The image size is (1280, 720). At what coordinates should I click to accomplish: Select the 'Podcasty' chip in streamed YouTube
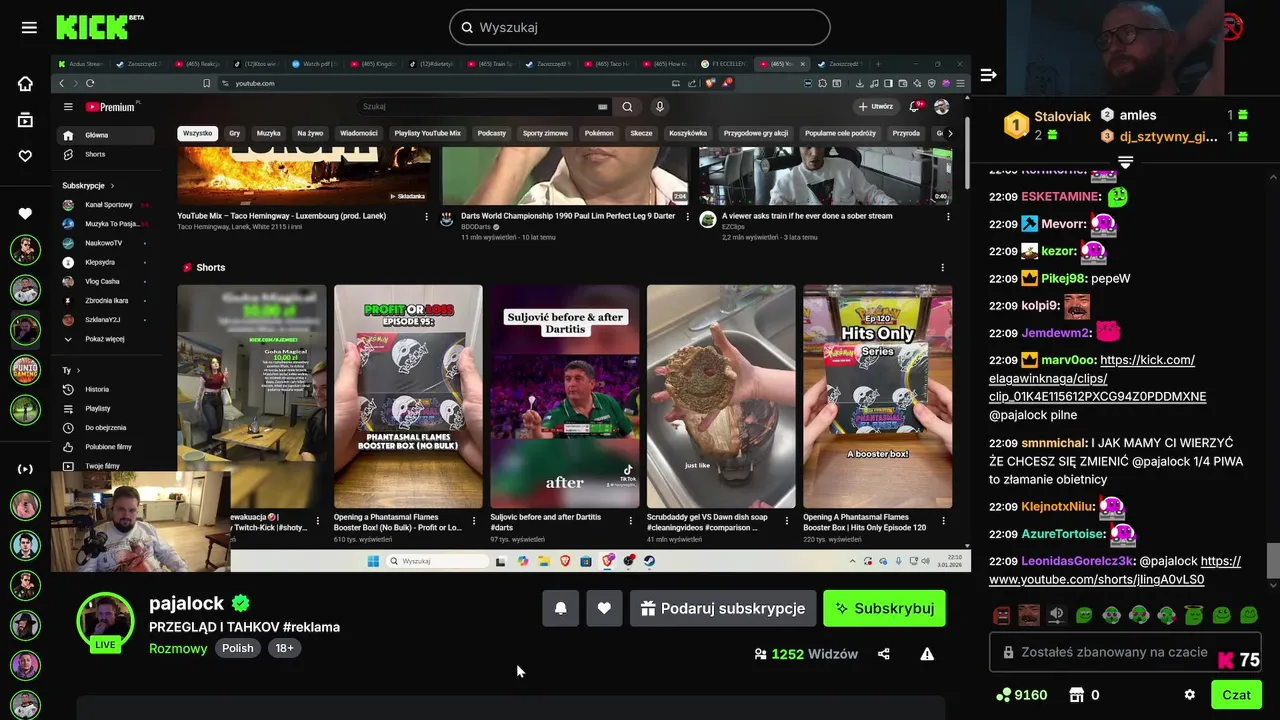(491, 133)
